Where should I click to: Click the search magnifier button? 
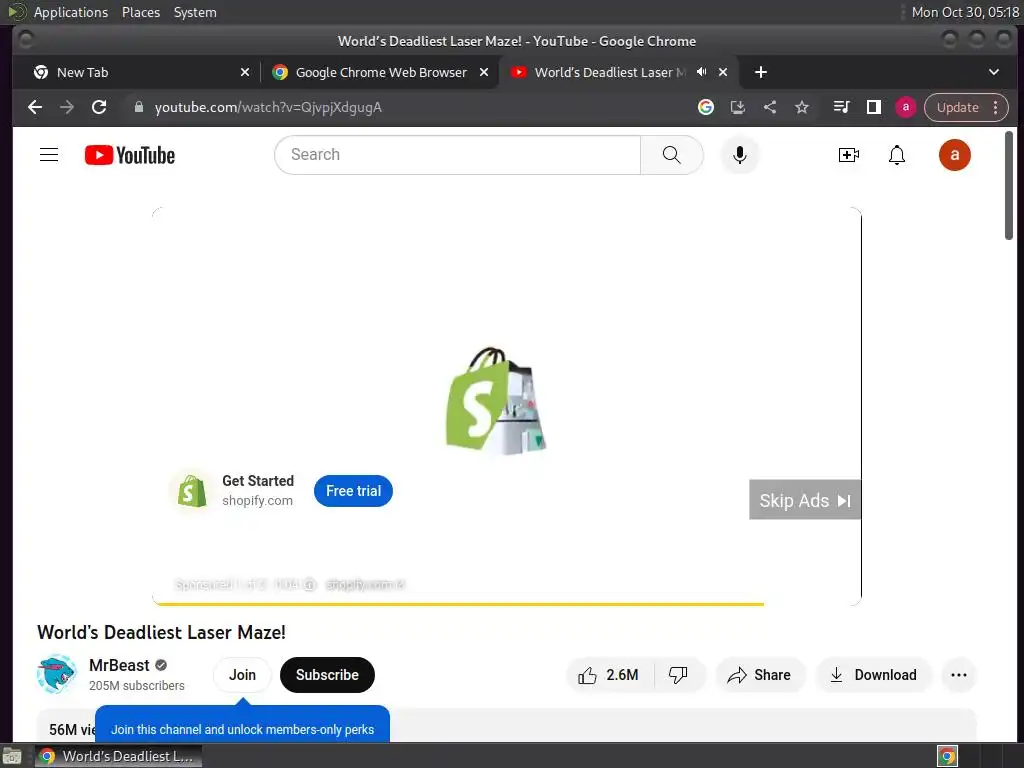(x=671, y=155)
